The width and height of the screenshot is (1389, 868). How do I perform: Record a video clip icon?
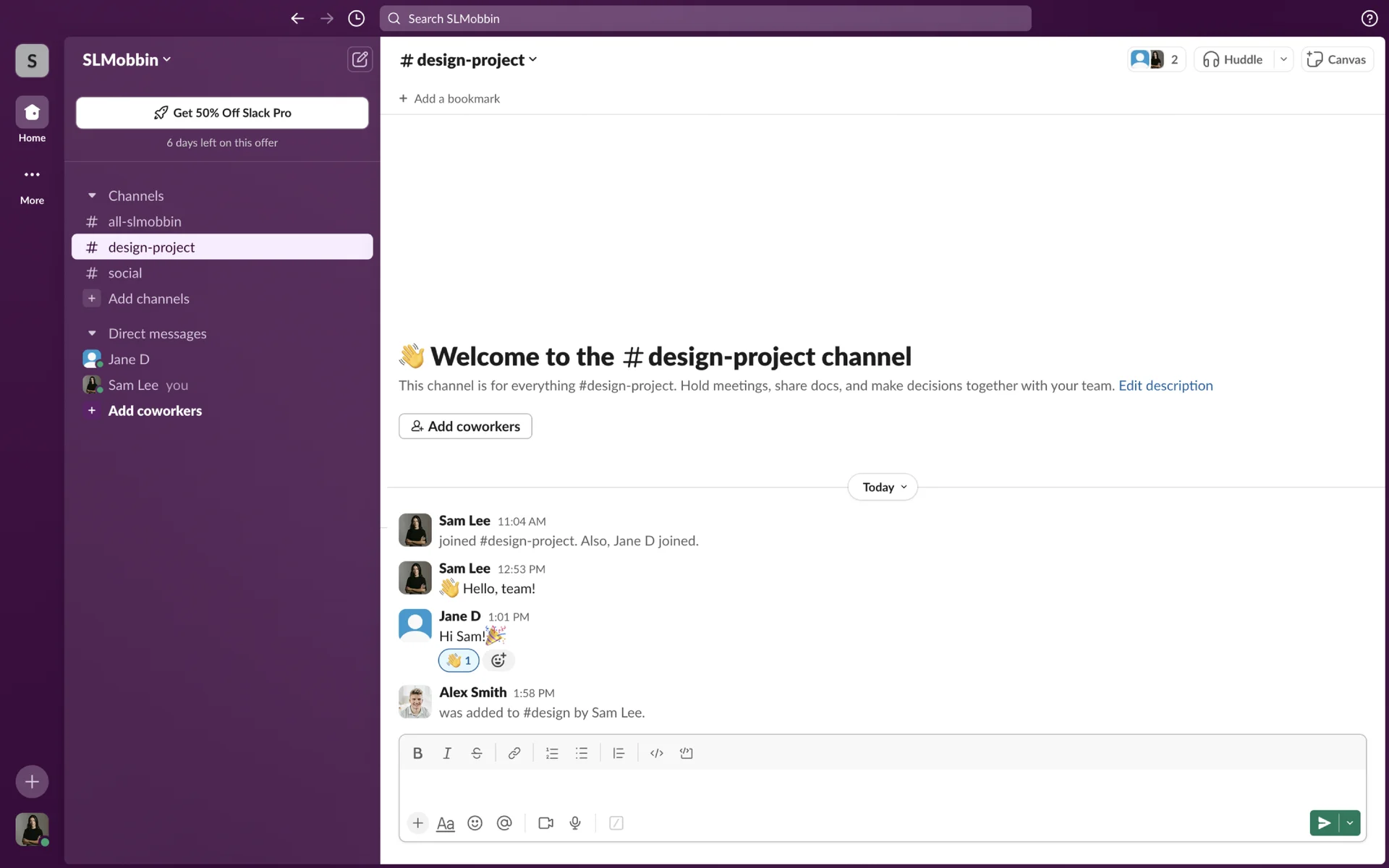[x=545, y=823]
